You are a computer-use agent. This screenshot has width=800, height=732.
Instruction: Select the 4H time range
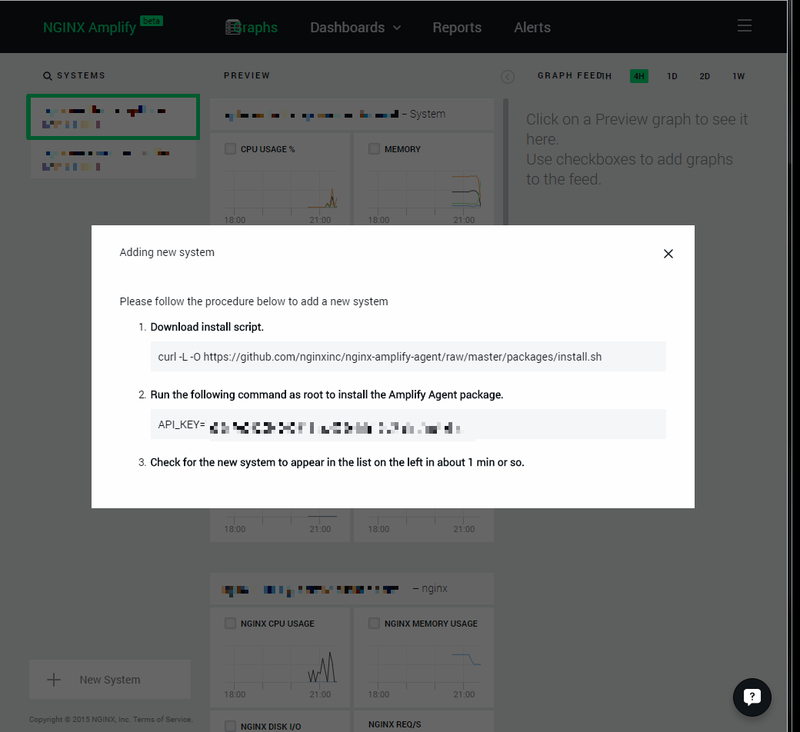639,76
